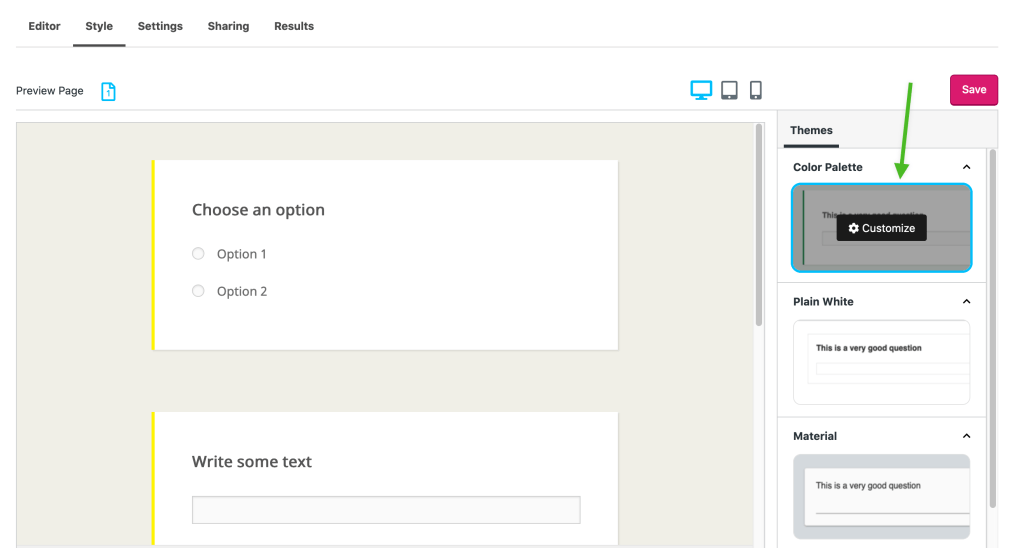The height and width of the screenshot is (548, 1022).
Task: Click the form preview vertical scrollbar
Action: (759, 225)
